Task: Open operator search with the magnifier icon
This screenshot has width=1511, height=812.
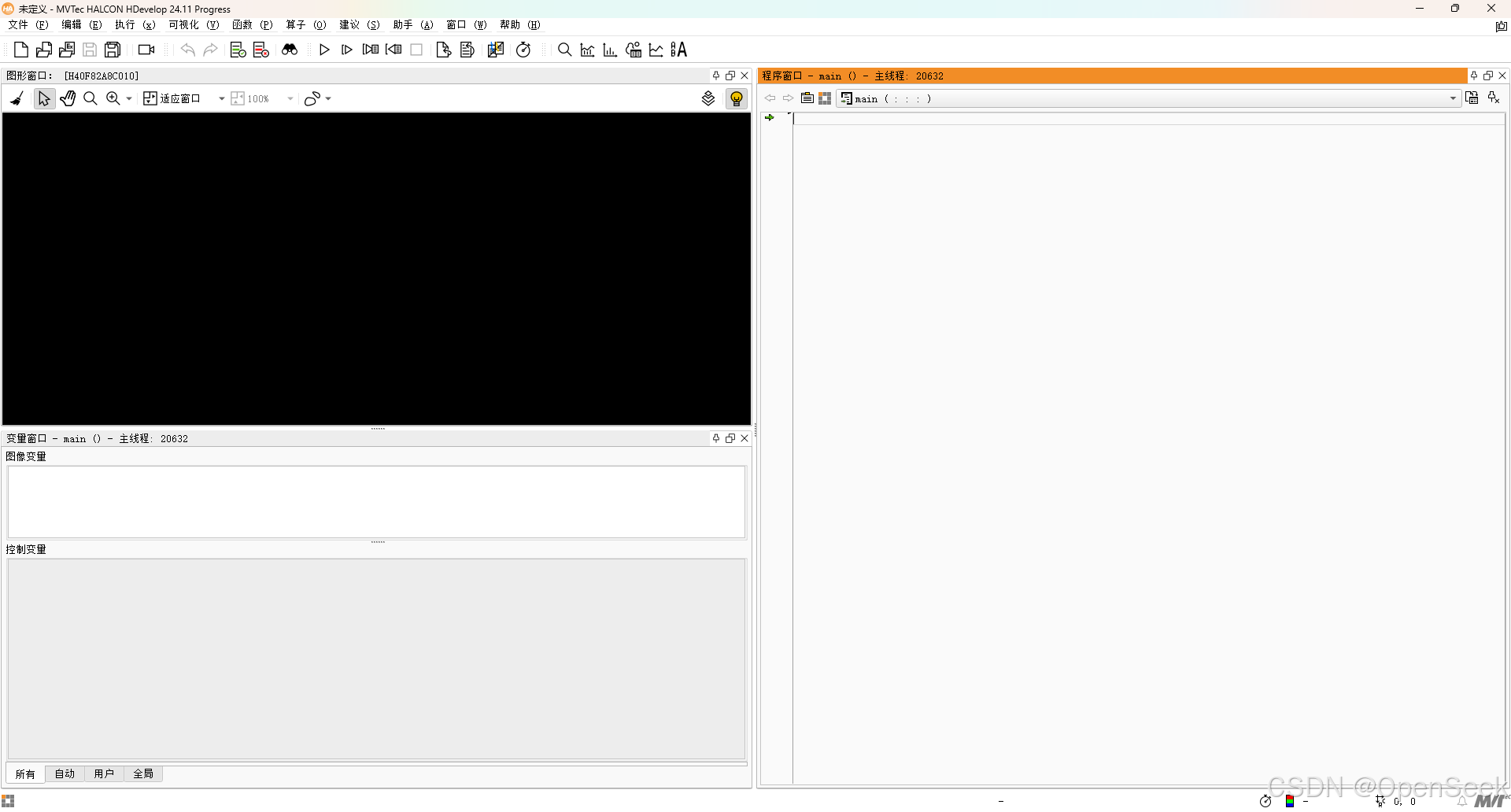Action: (x=564, y=49)
